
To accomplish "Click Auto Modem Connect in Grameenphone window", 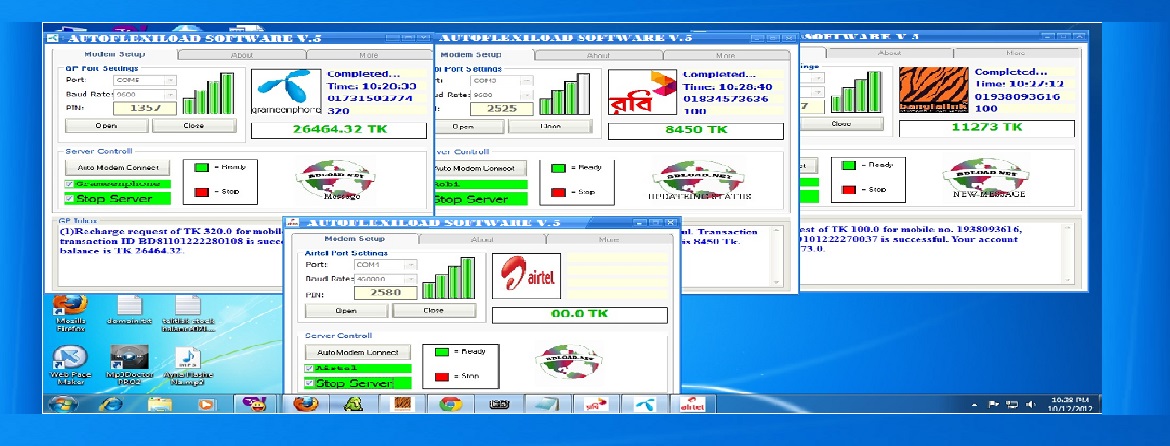I will click(118, 168).
